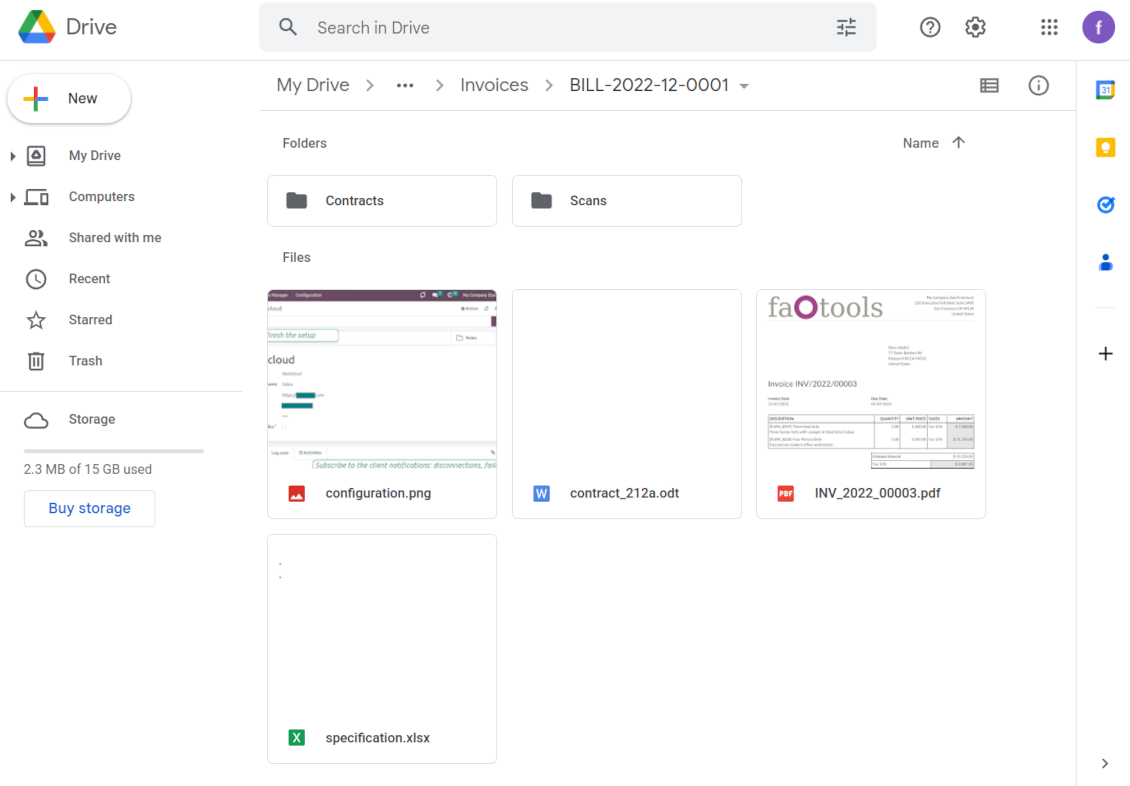Viewport: 1130px width, 786px height.
Task: Open Shared with me
Action: [x=115, y=238]
